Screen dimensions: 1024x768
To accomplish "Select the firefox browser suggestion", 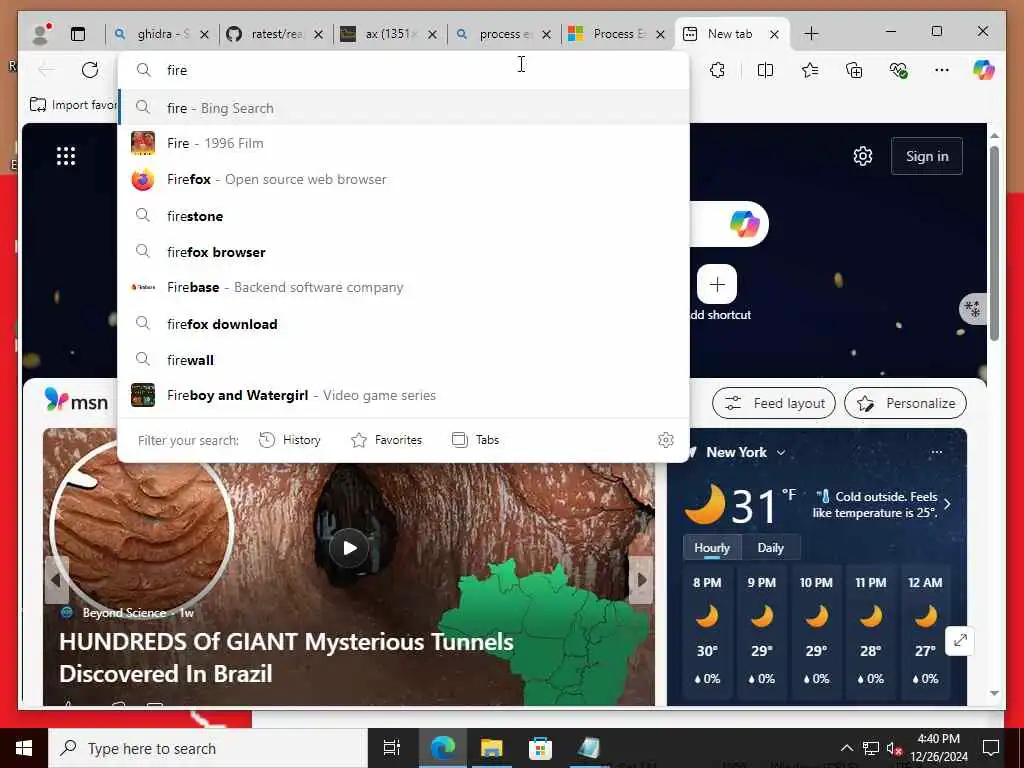I will (x=404, y=251).
